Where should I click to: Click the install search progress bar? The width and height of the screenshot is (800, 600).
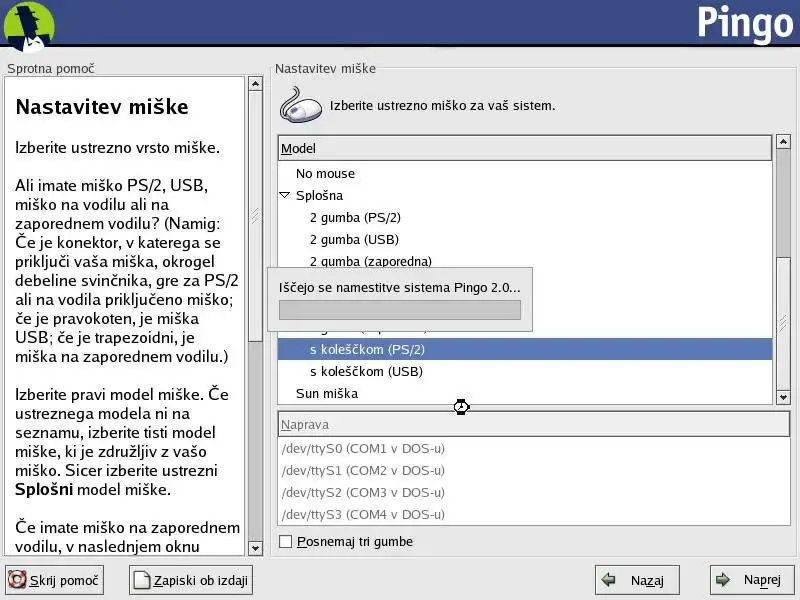click(x=400, y=310)
